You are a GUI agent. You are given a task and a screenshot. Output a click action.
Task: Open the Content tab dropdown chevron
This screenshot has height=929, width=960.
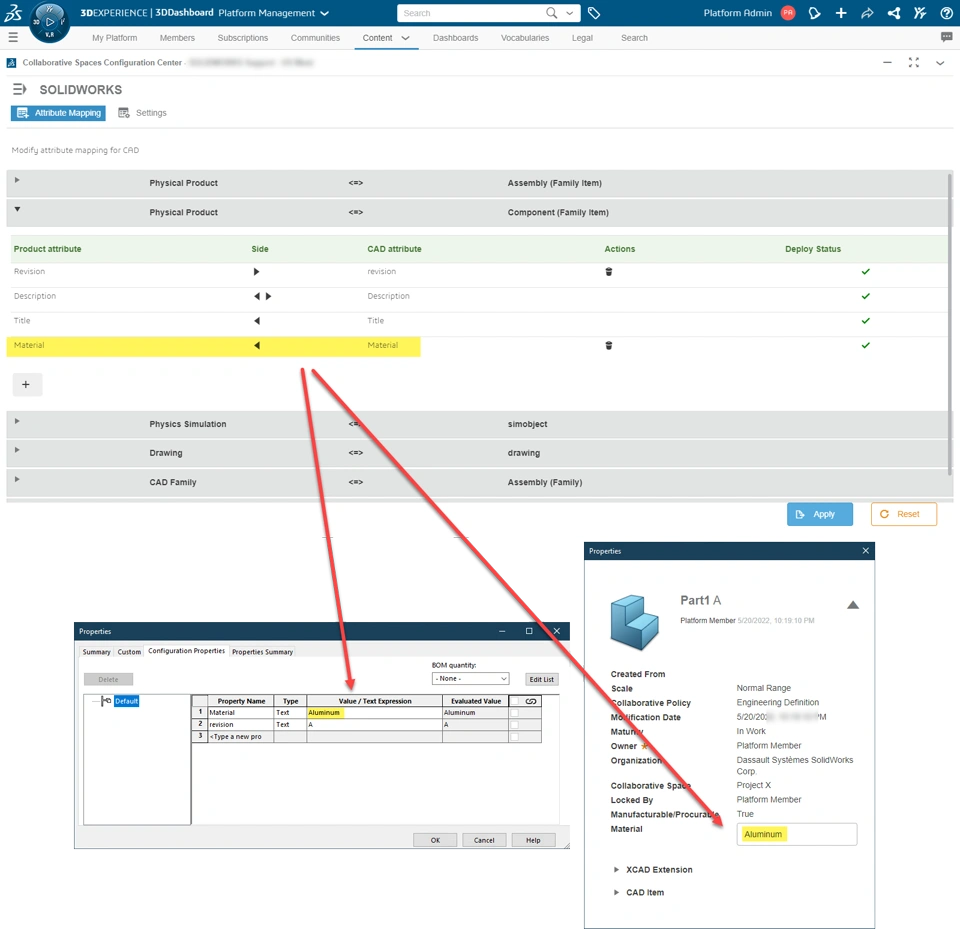click(405, 38)
